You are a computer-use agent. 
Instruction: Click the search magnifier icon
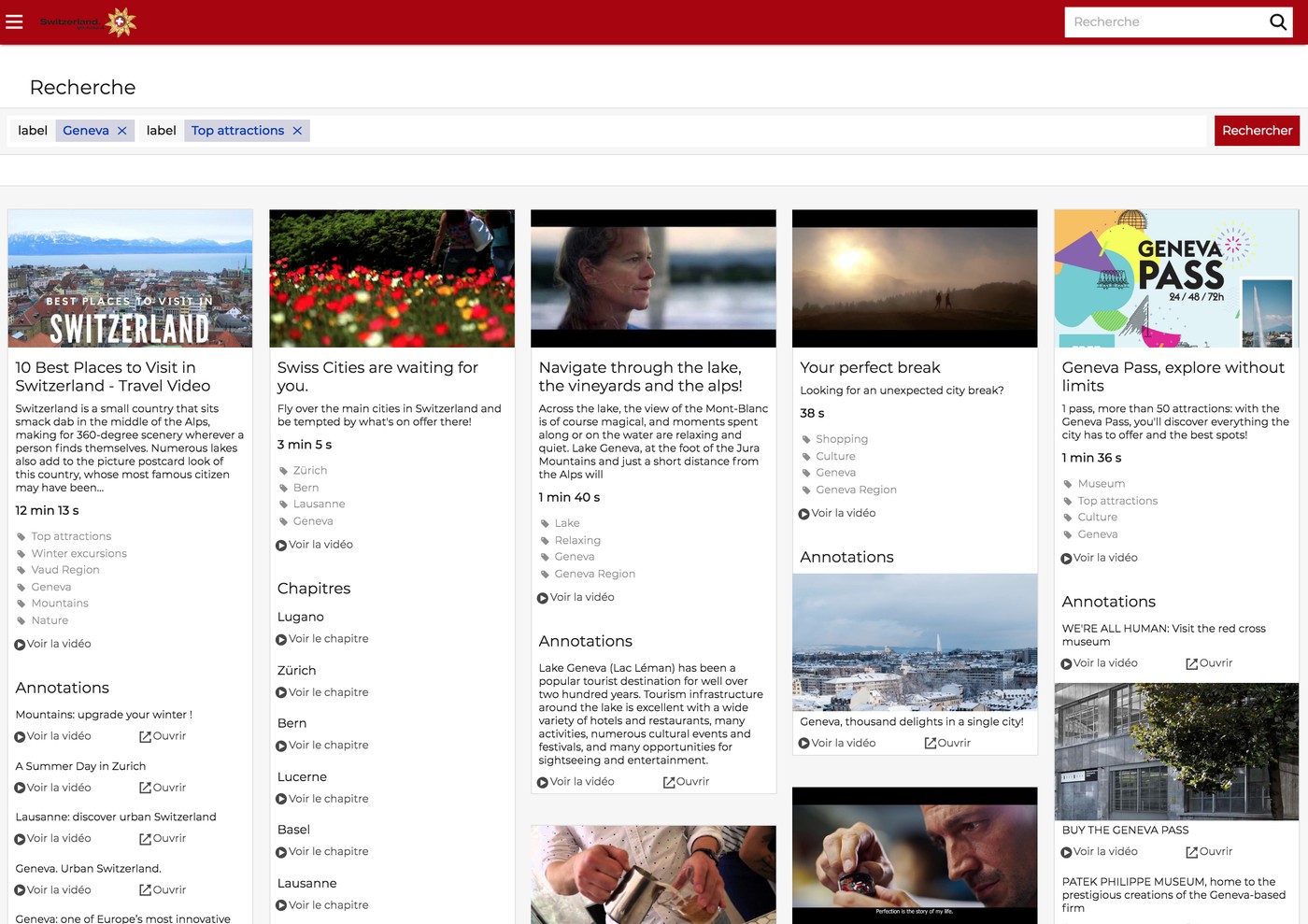coord(1277,22)
